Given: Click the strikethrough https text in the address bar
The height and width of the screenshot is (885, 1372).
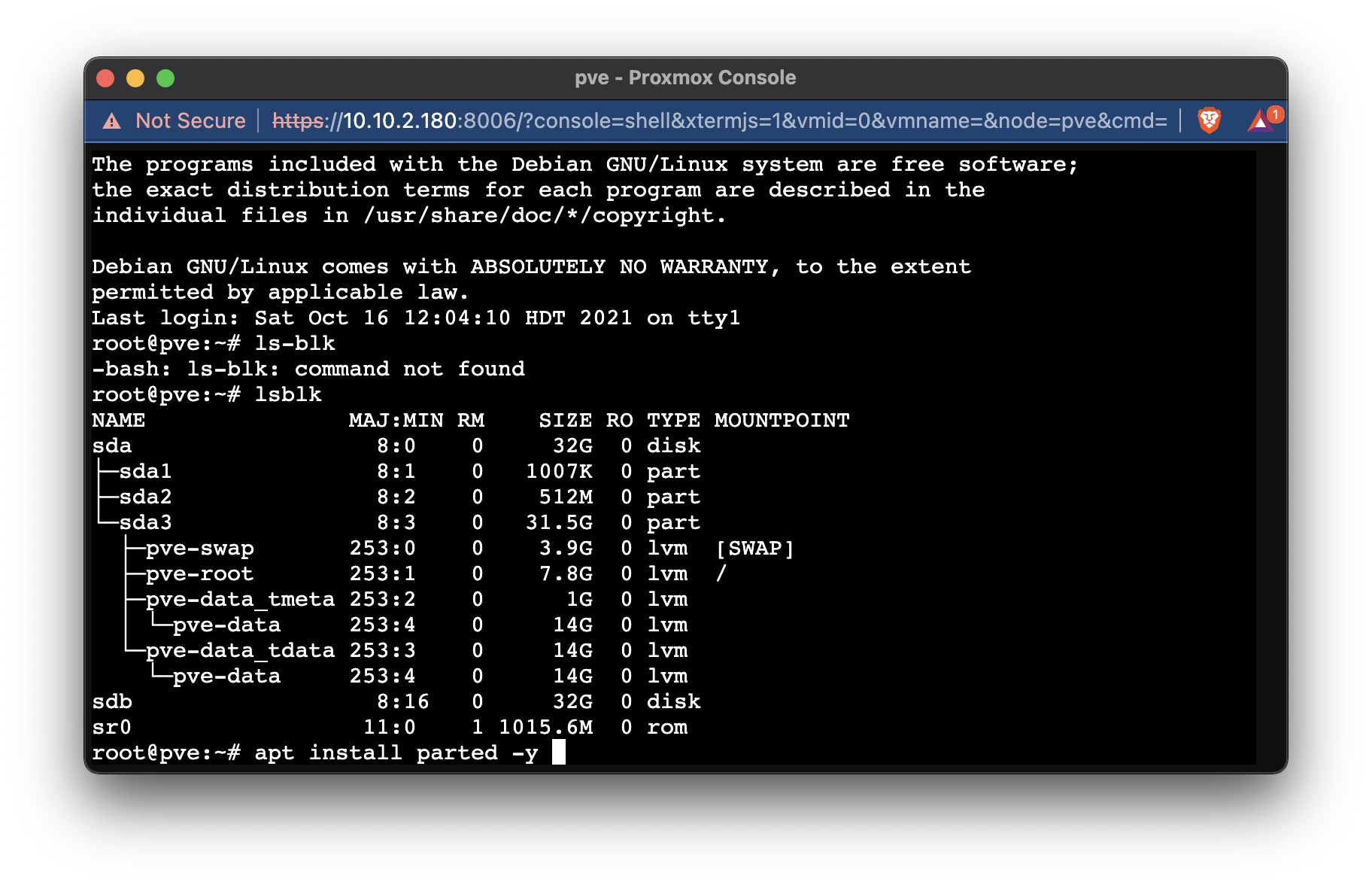Looking at the screenshot, I should click(298, 120).
